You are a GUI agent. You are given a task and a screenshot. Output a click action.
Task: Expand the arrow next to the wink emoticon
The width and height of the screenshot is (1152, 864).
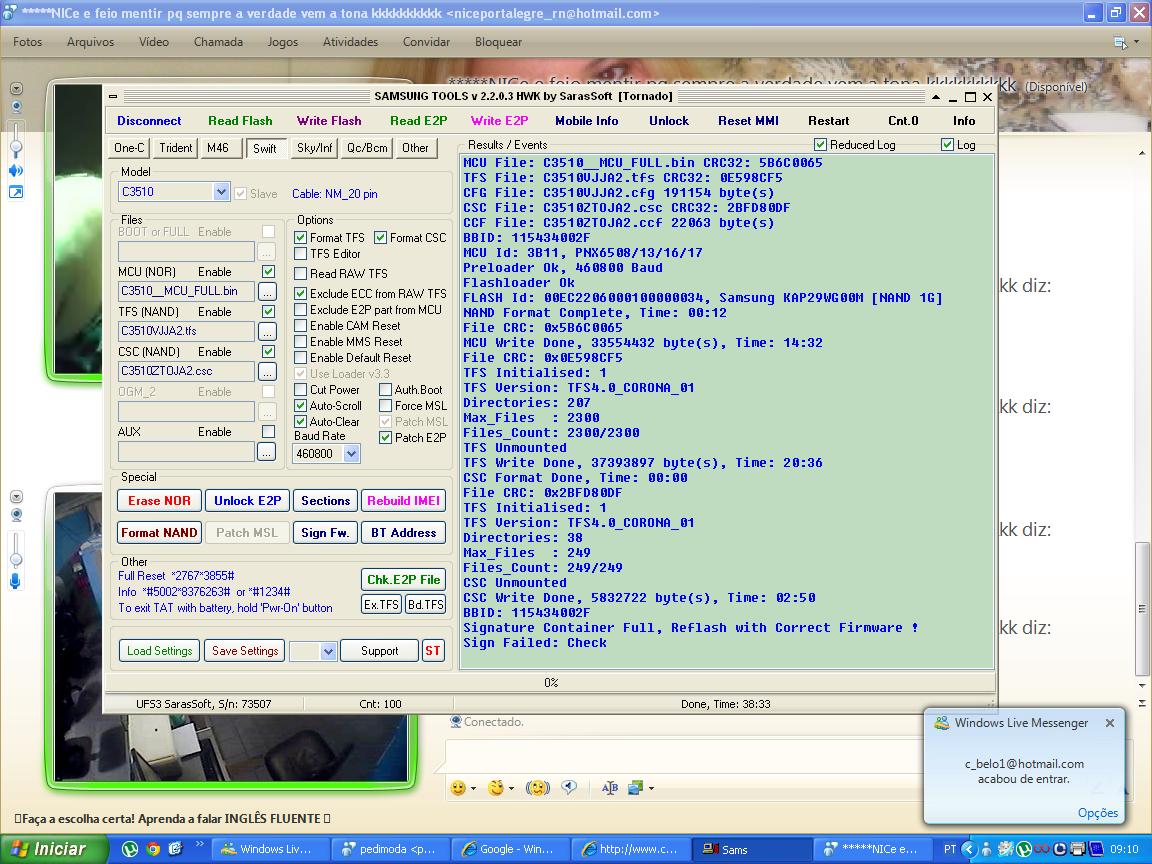(511, 789)
